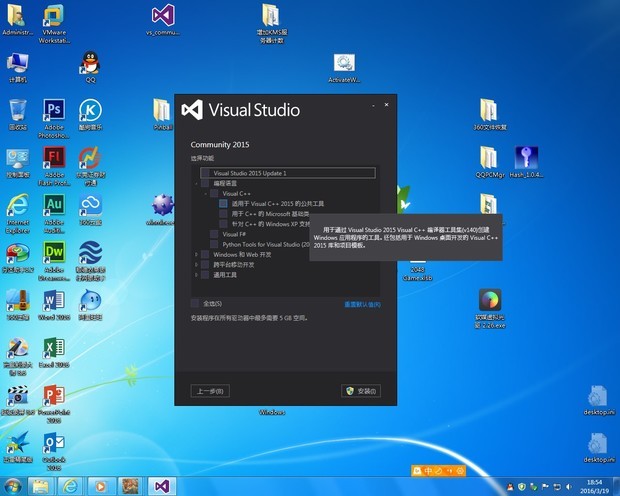Tick the C++ Windows XP support checkbox
Viewport: 620px width, 496px height.
tap(223, 224)
